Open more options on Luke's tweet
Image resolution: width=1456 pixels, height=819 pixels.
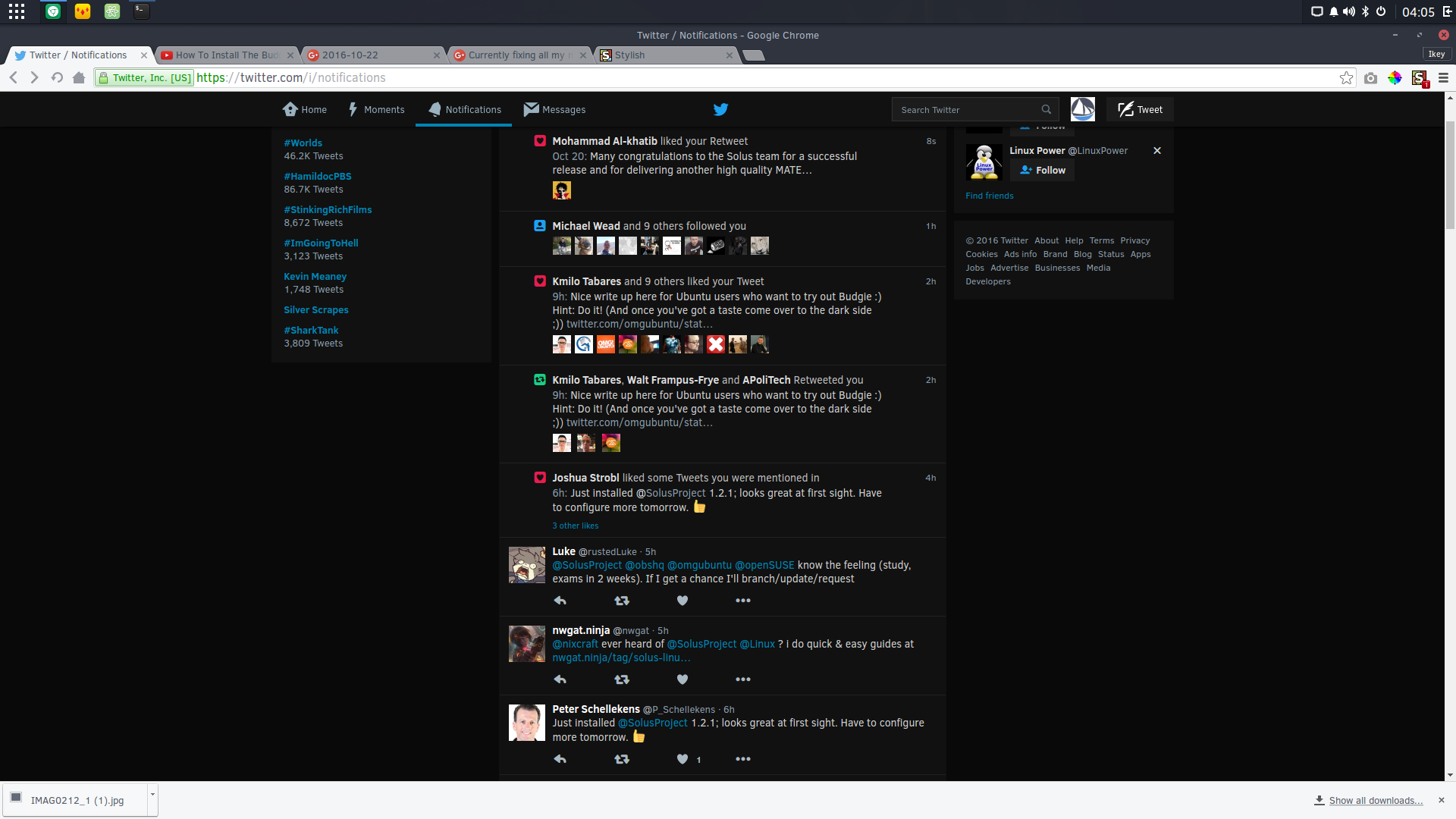[x=743, y=601]
